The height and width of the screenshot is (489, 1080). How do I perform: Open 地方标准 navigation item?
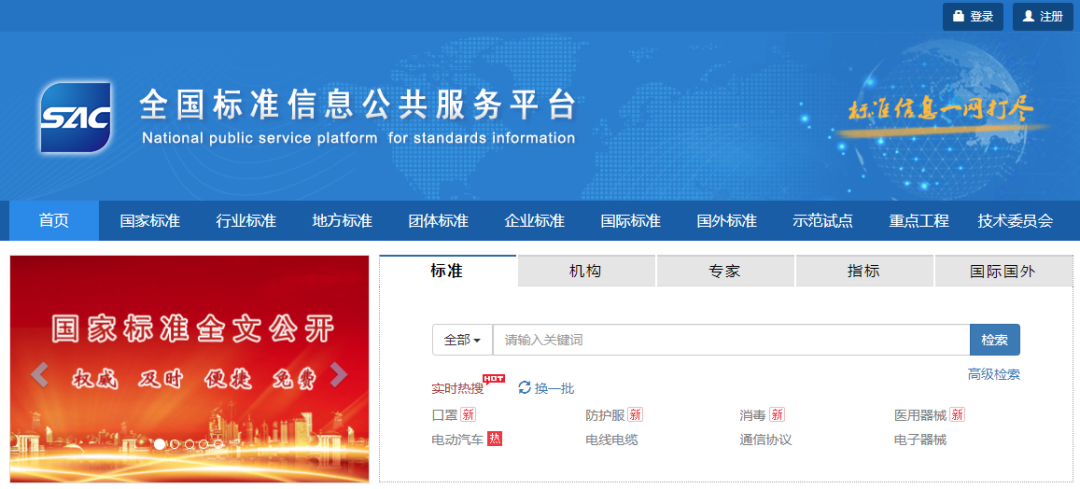342,221
